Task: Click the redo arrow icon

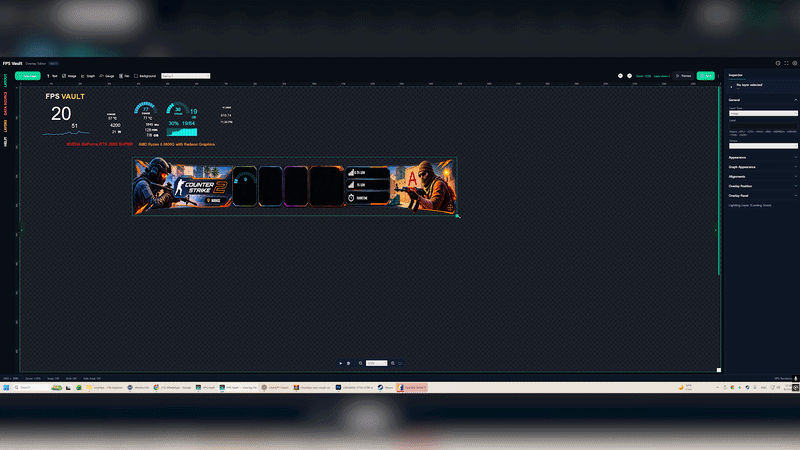Action: (x=630, y=76)
